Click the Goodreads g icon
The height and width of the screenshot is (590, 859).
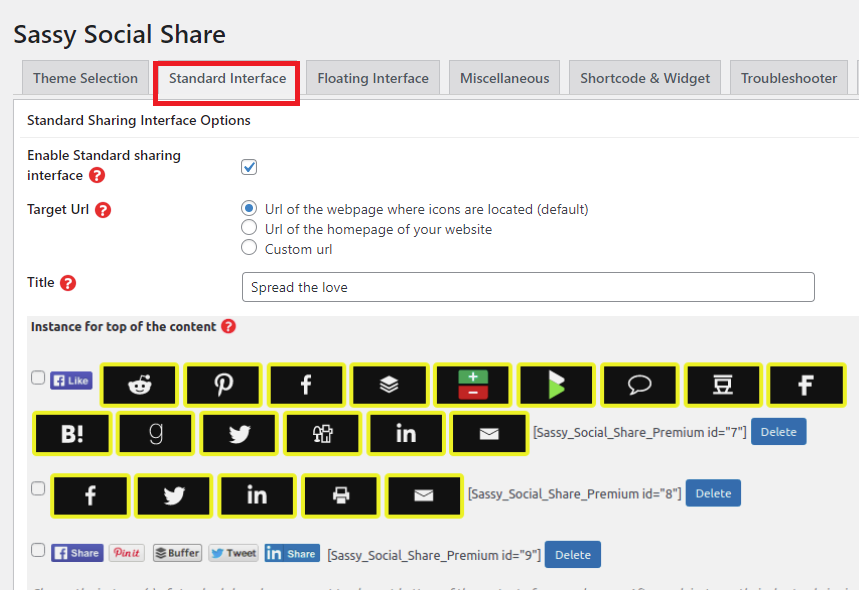(156, 433)
